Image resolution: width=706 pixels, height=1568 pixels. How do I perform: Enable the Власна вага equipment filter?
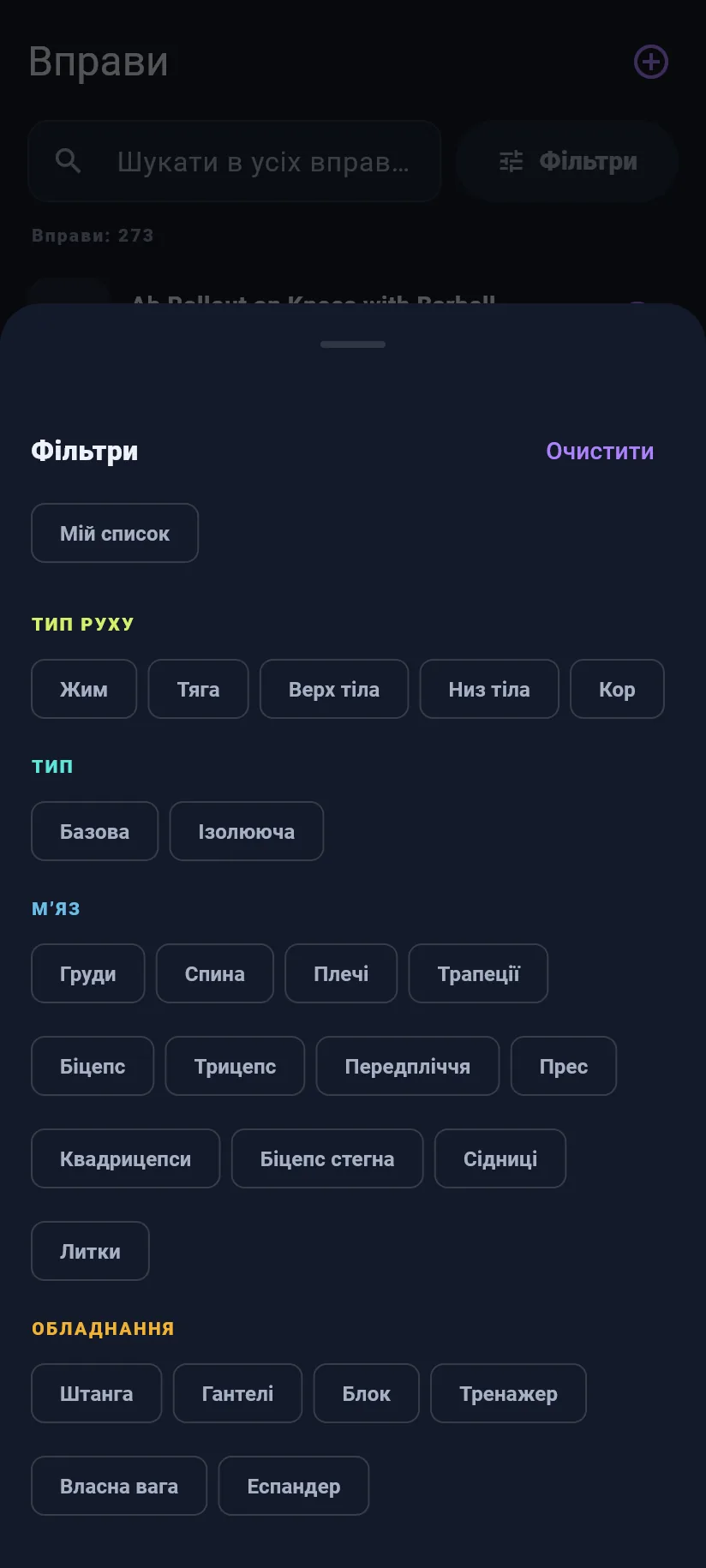click(119, 1486)
